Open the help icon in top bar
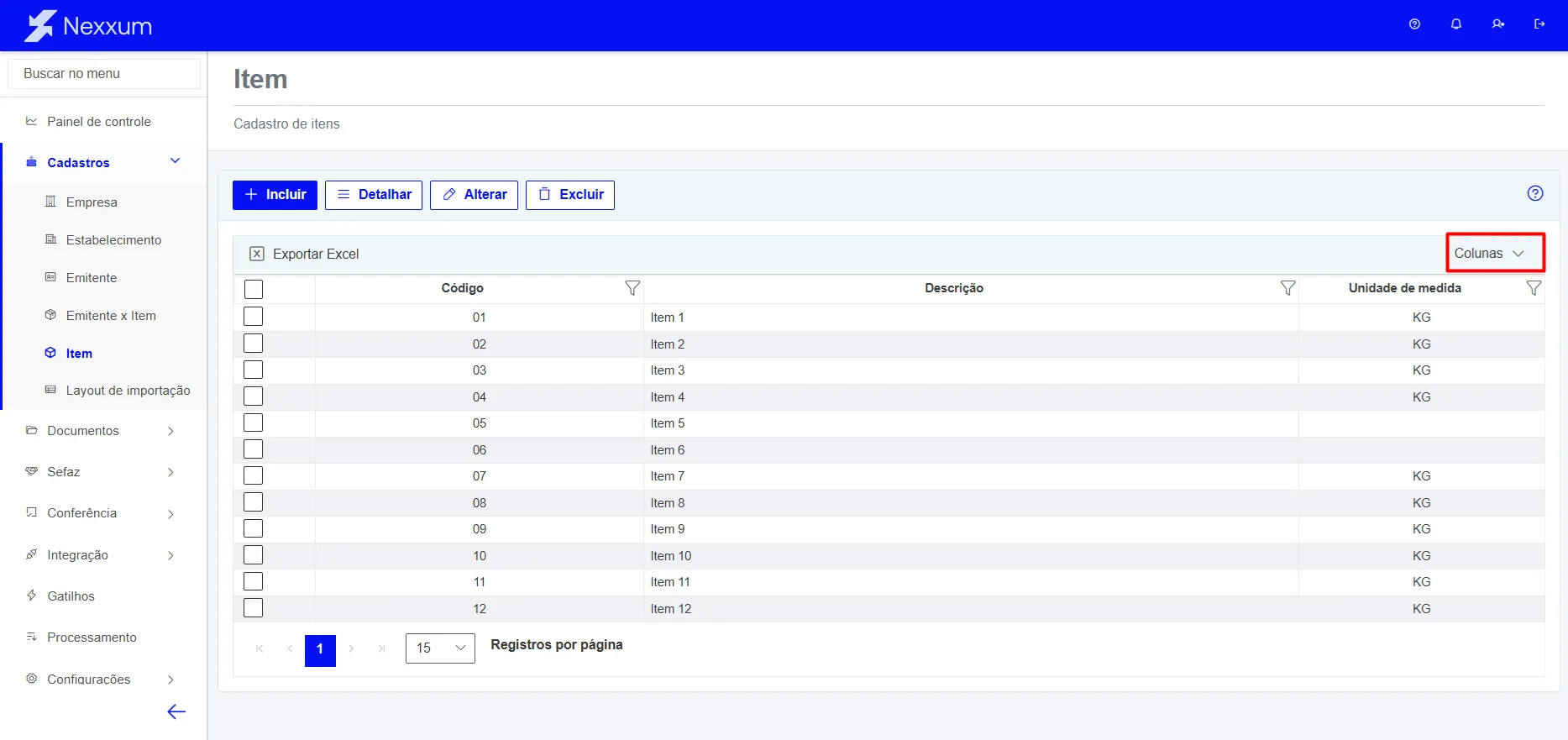Image resolution: width=1568 pixels, height=740 pixels. (x=1414, y=24)
